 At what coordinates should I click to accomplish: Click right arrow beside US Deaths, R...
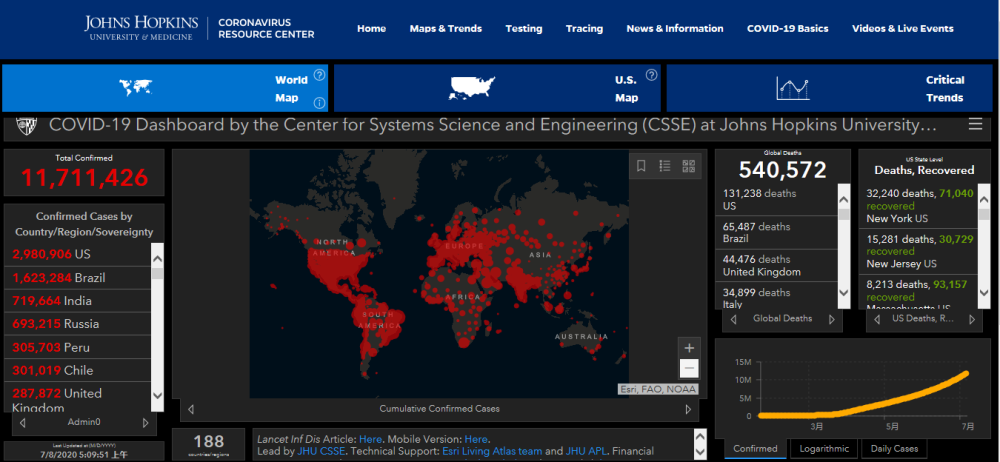pos(972,319)
